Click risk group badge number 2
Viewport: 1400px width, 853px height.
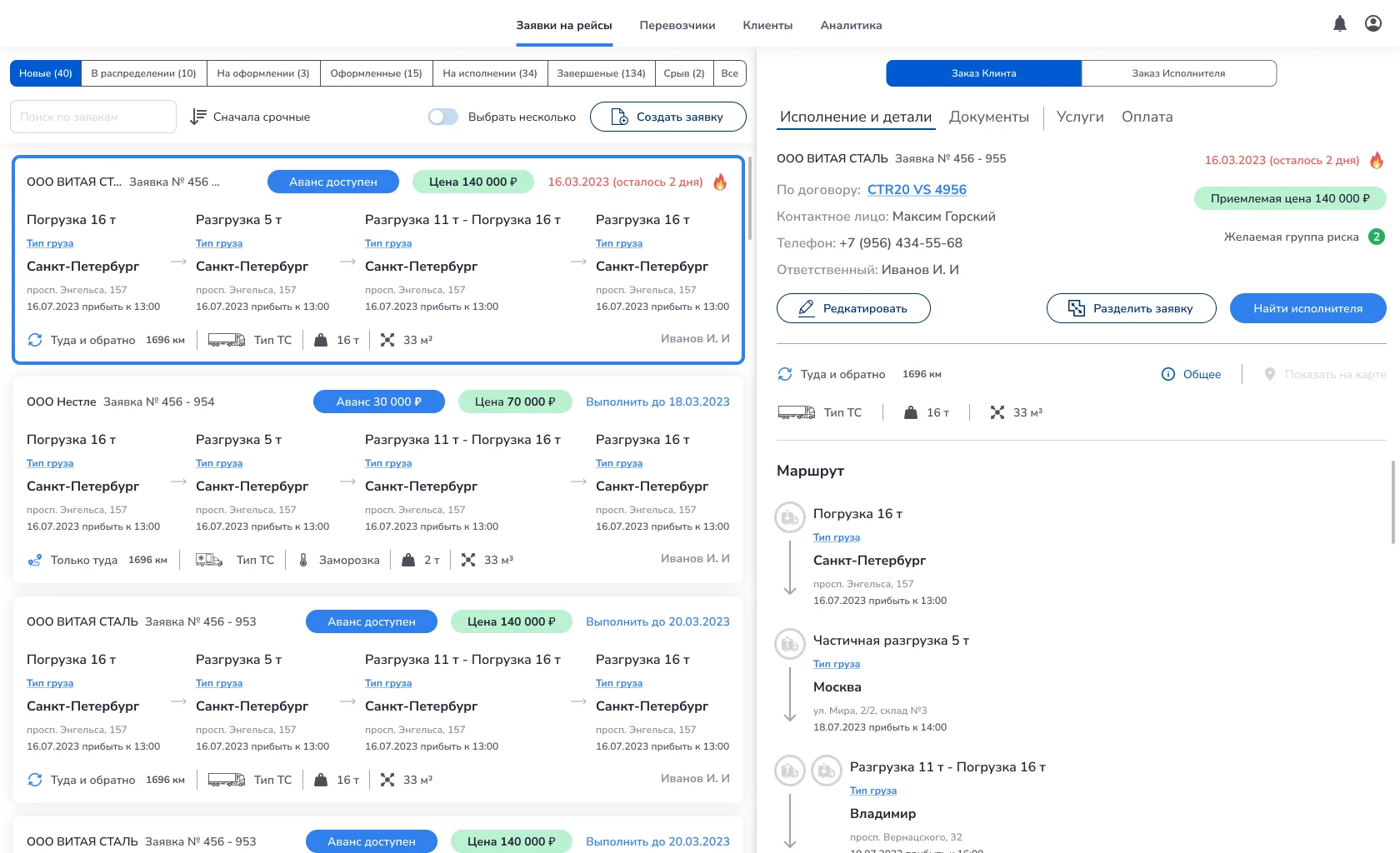1377,237
